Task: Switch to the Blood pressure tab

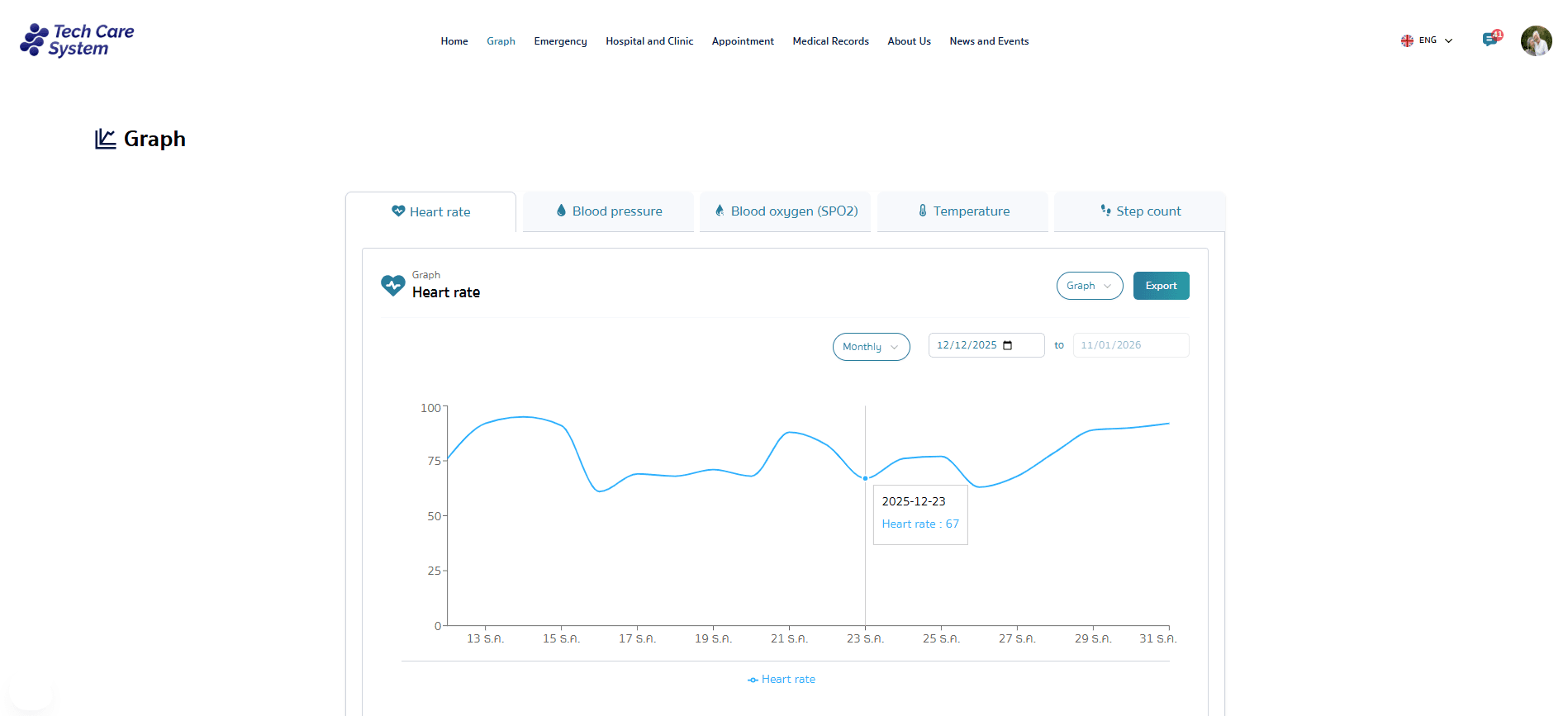Action: point(609,211)
